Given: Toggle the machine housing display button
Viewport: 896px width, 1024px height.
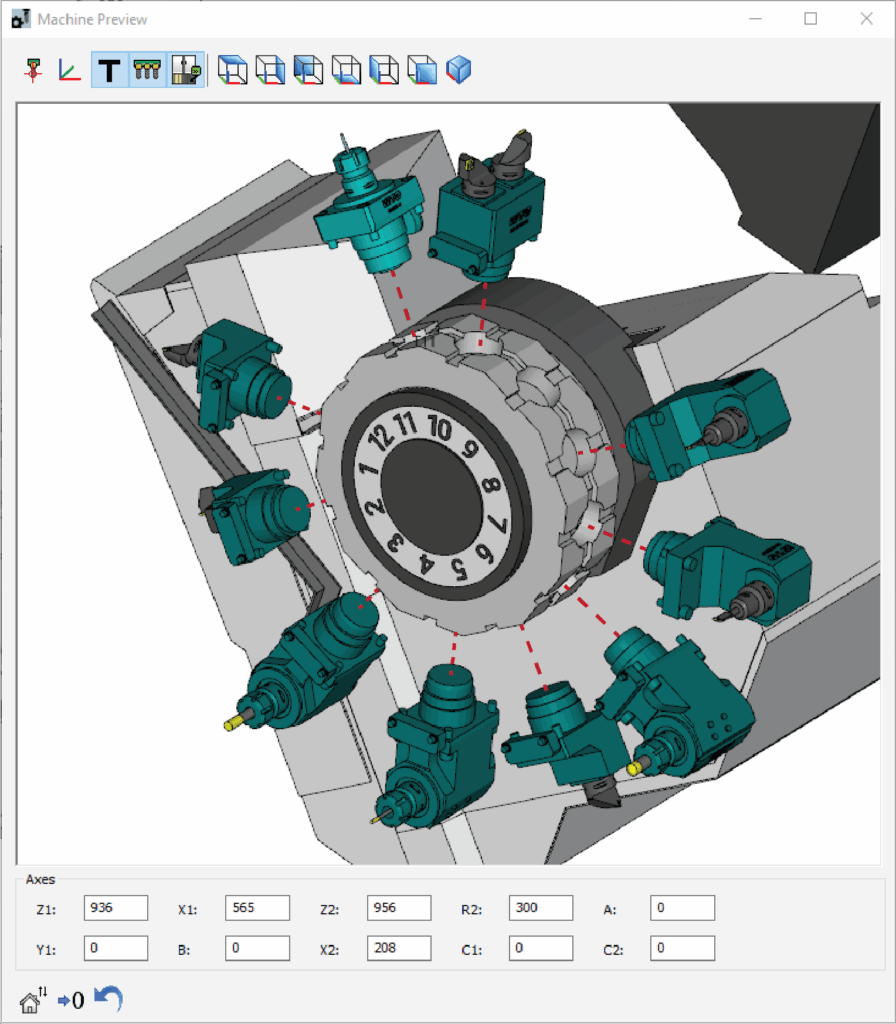Looking at the screenshot, I should [x=186, y=70].
